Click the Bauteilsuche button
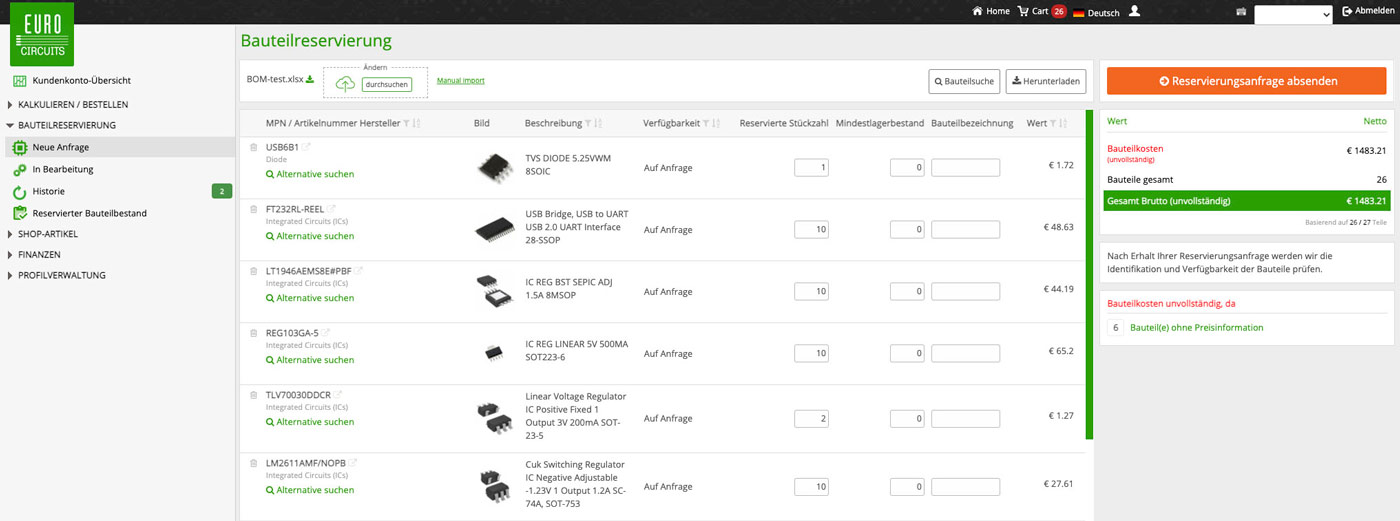The height and width of the screenshot is (521, 1400). tap(963, 81)
